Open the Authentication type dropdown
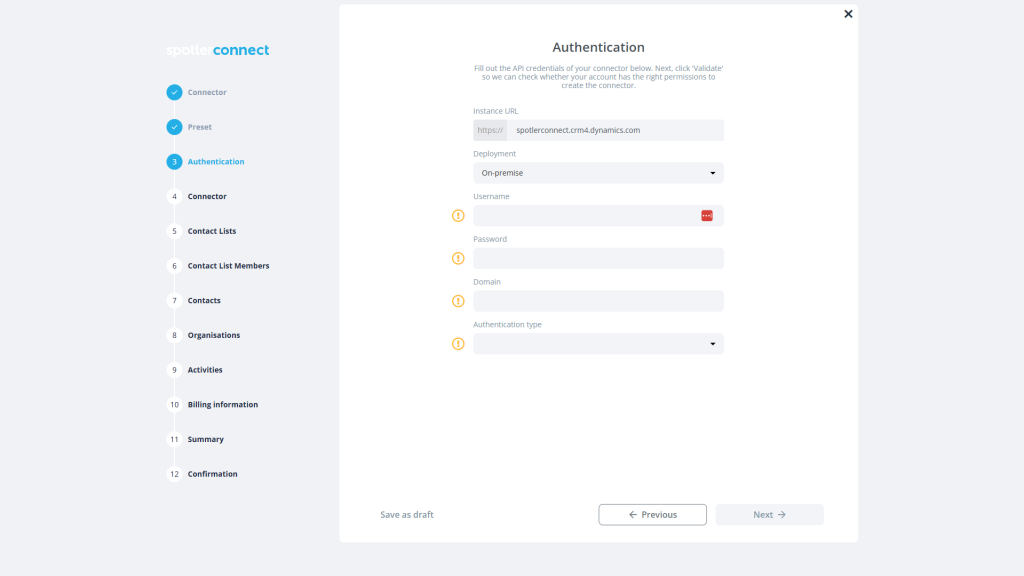1024x576 pixels. click(x=598, y=344)
